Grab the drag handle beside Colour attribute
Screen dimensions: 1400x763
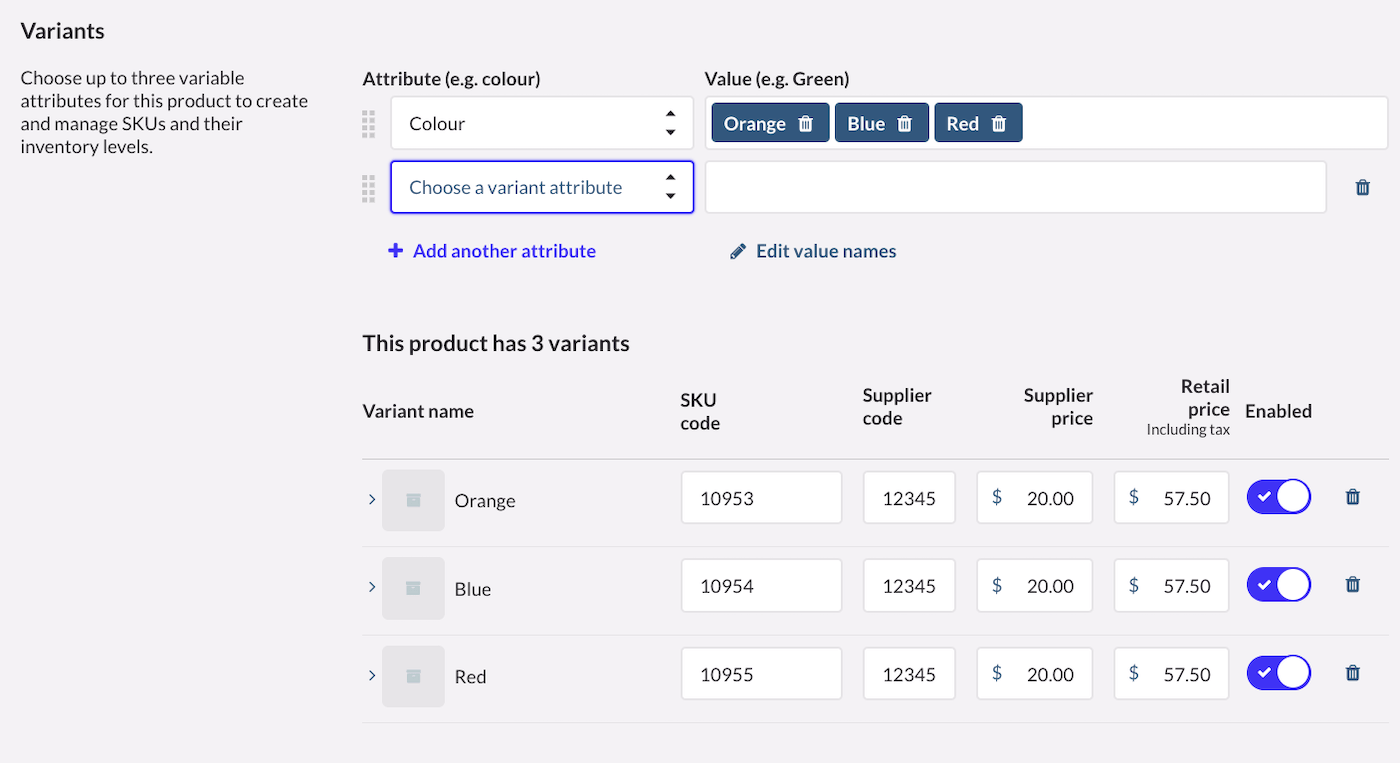point(368,124)
